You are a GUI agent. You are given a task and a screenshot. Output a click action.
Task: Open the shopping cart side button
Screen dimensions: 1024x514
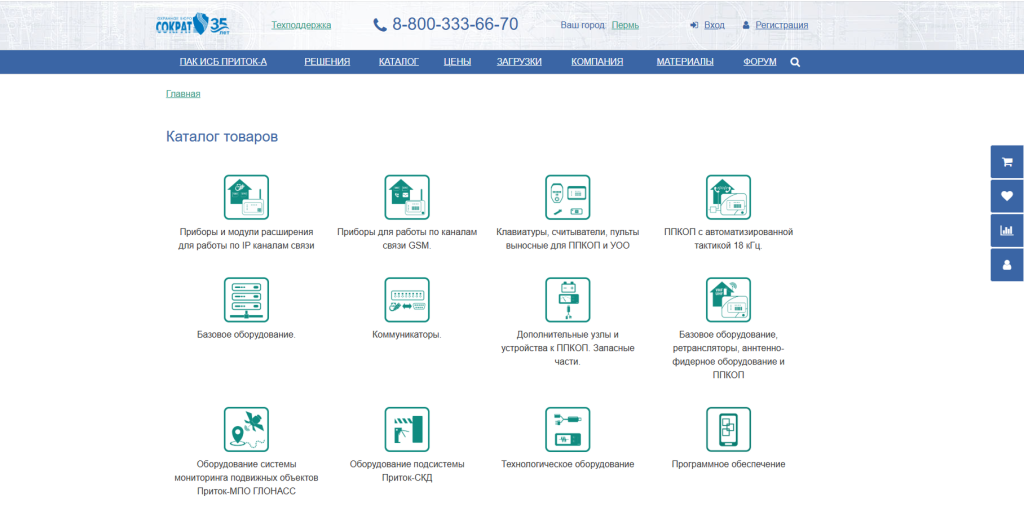(x=1007, y=162)
